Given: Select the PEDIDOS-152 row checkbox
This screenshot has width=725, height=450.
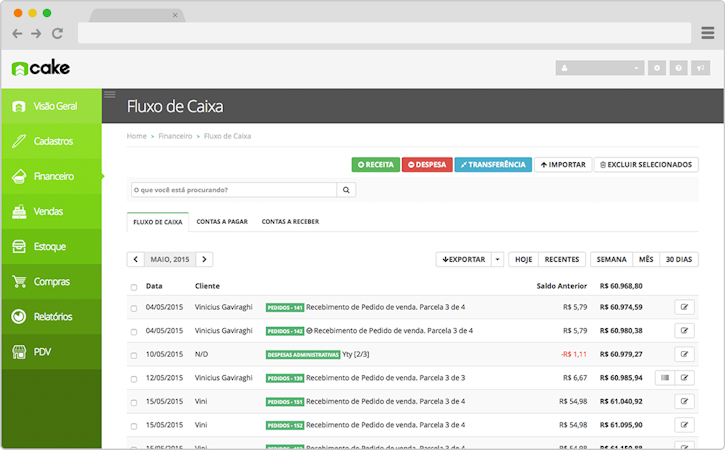Looking at the screenshot, I should (134, 426).
